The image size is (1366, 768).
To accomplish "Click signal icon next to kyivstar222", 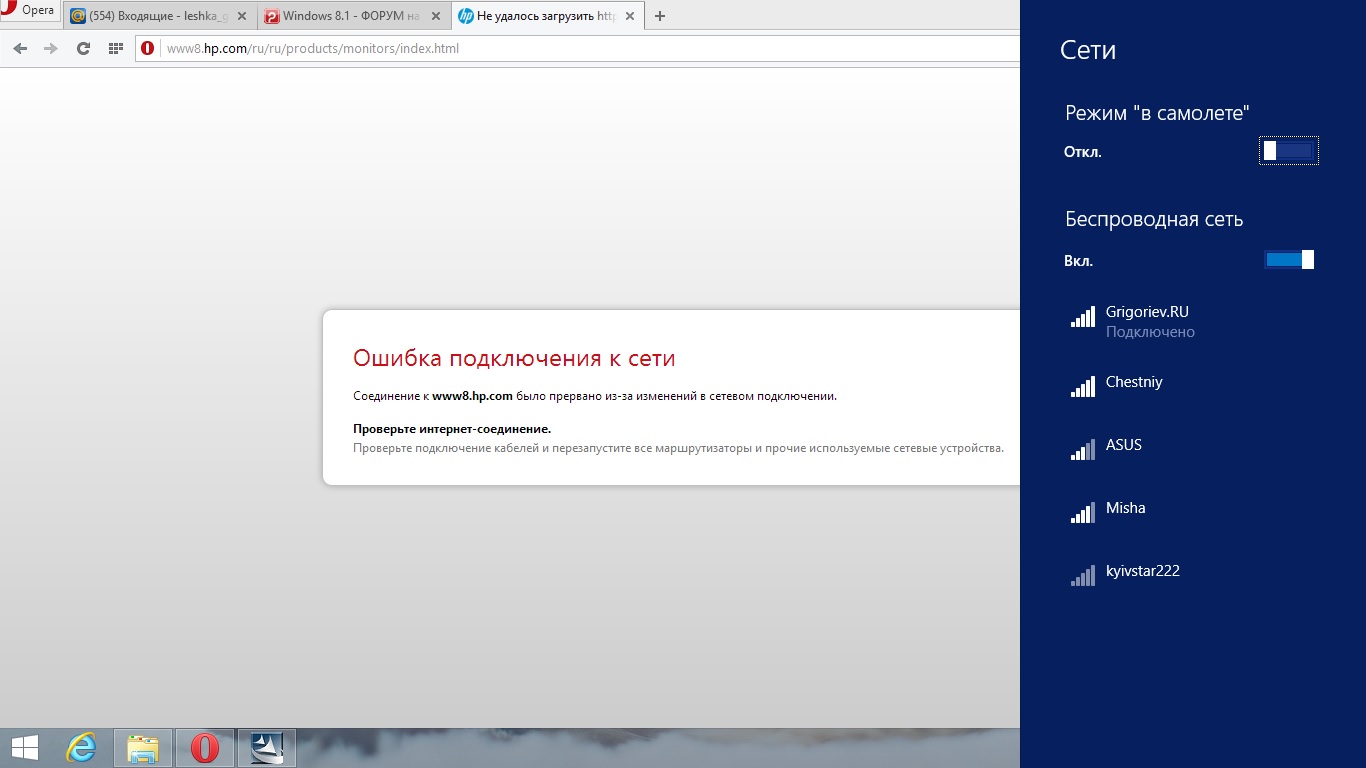I will [1082, 576].
